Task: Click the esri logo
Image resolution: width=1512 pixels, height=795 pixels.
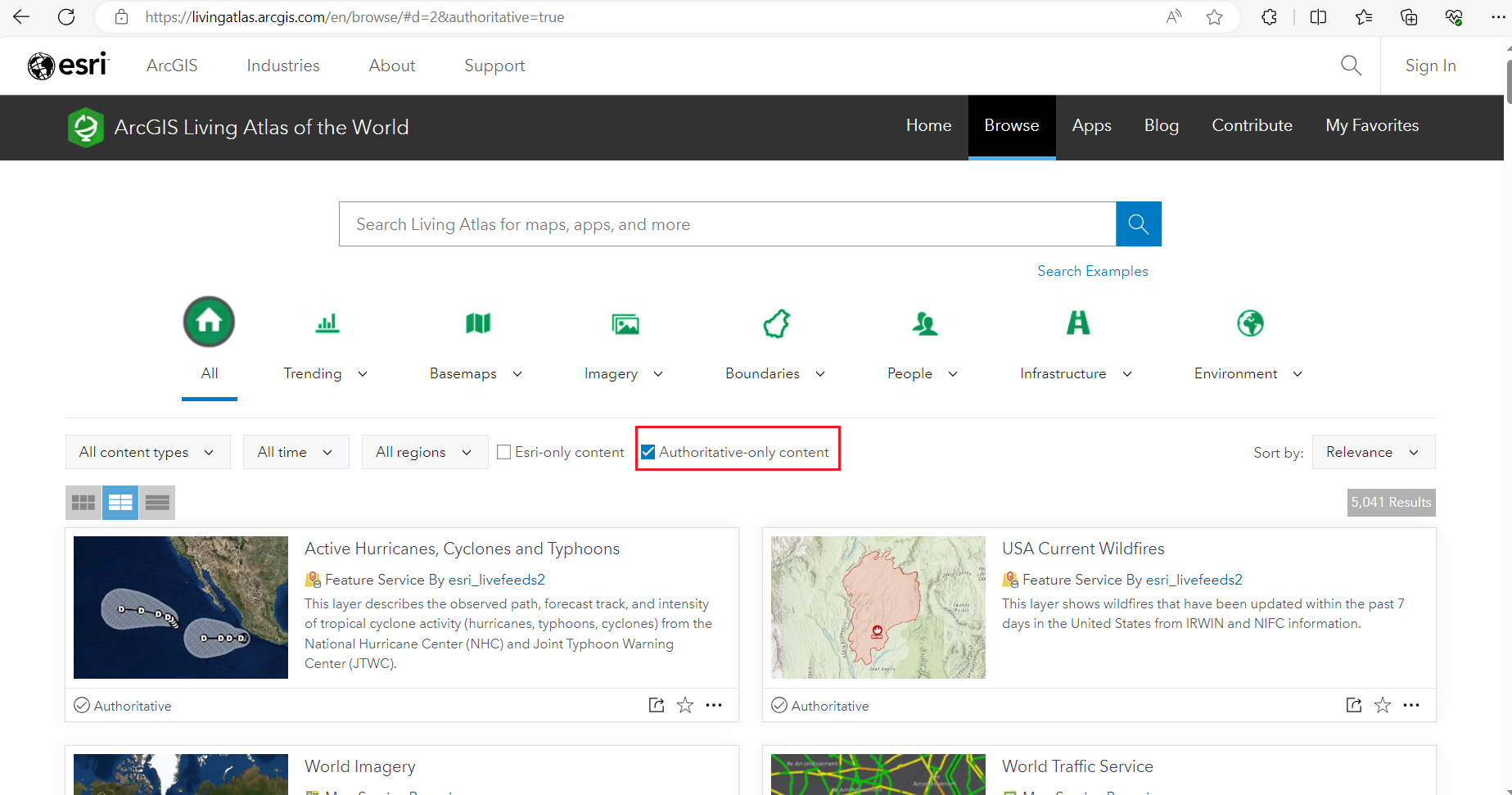Action: (67, 65)
